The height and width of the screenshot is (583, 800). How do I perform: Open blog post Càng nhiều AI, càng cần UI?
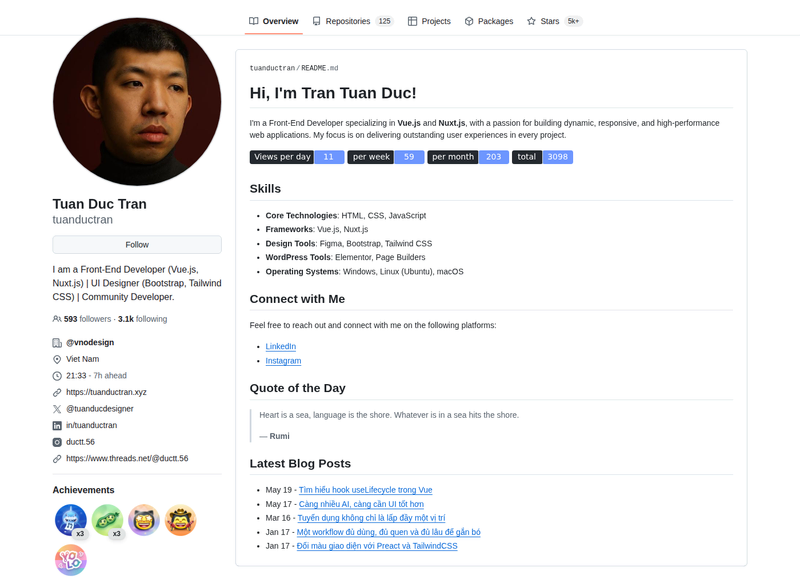(x=361, y=504)
